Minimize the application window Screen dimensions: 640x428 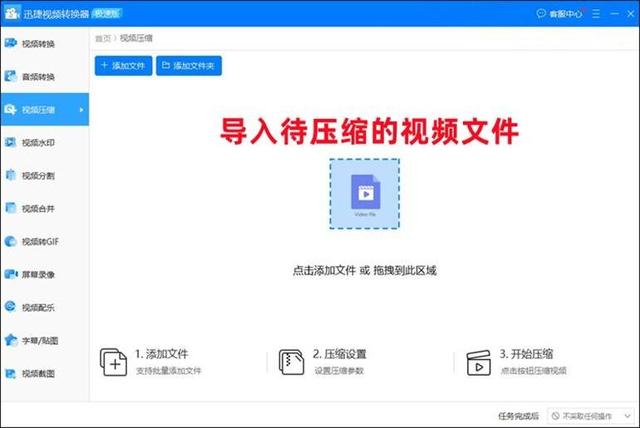pyautogui.click(x=615, y=13)
